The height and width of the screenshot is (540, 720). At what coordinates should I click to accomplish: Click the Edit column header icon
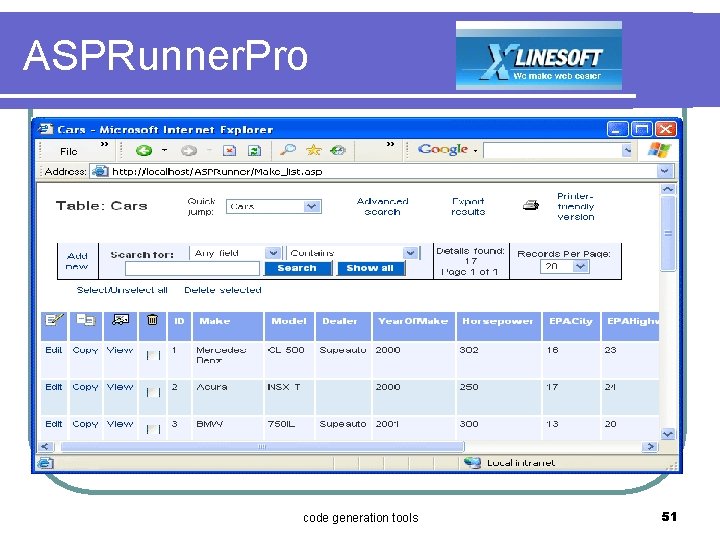pyautogui.click(x=54, y=320)
